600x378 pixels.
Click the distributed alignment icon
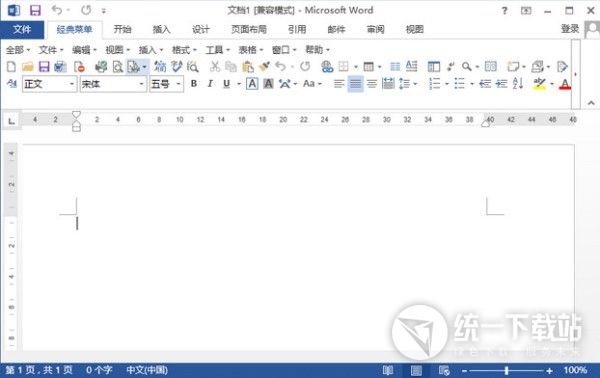click(388, 83)
